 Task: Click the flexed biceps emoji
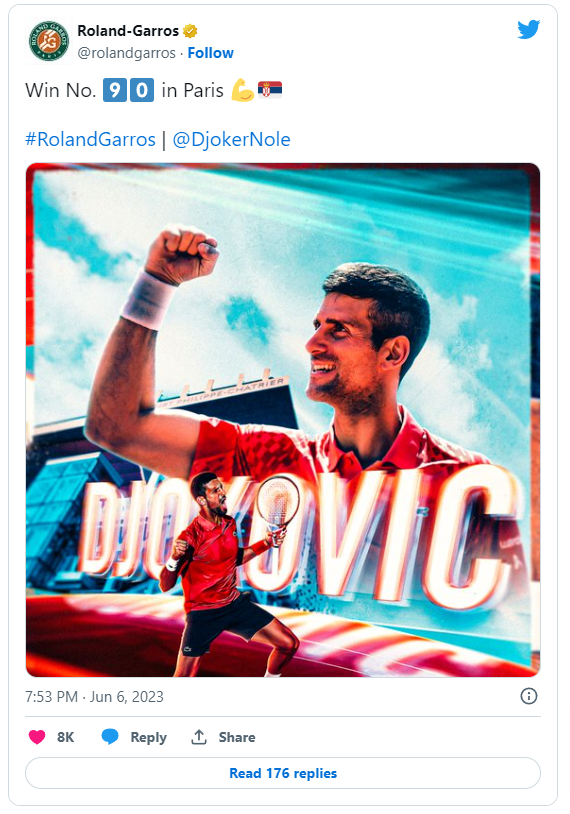pos(242,90)
